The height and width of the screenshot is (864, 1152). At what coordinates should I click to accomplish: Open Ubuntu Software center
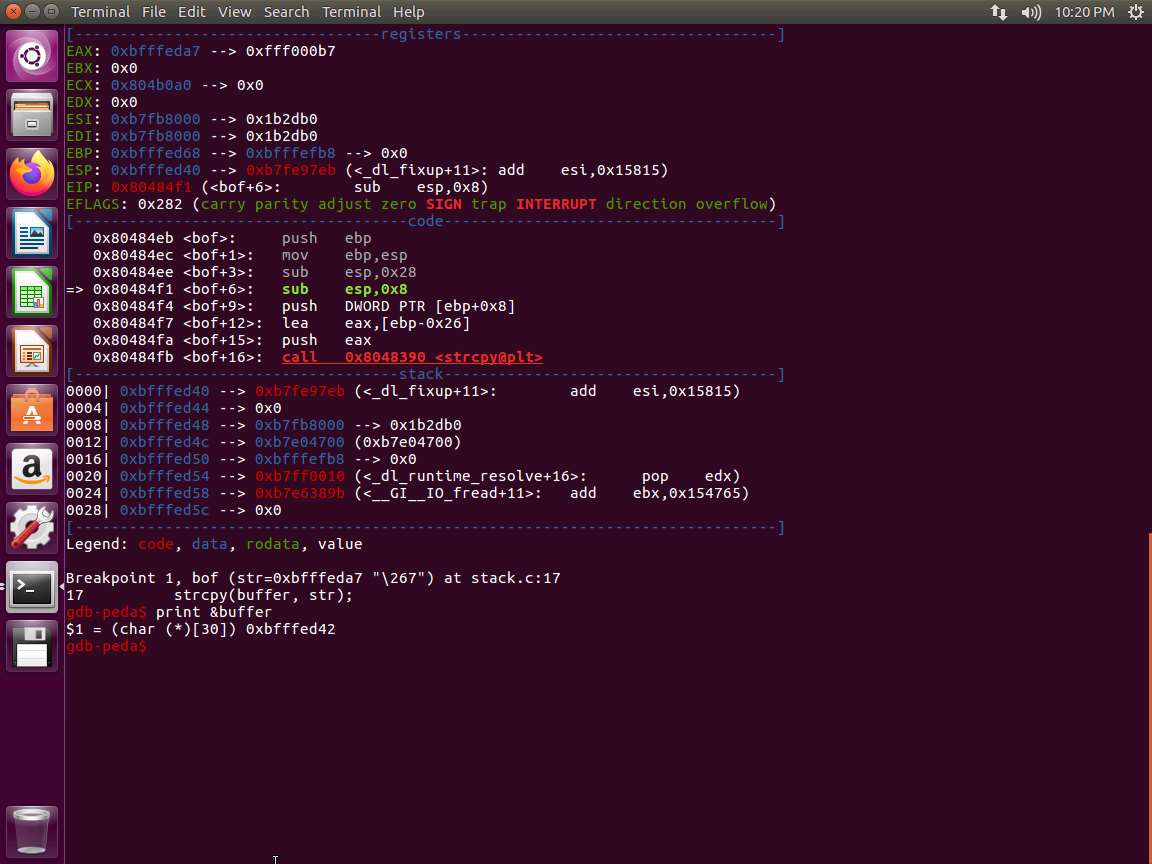[32, 410]
